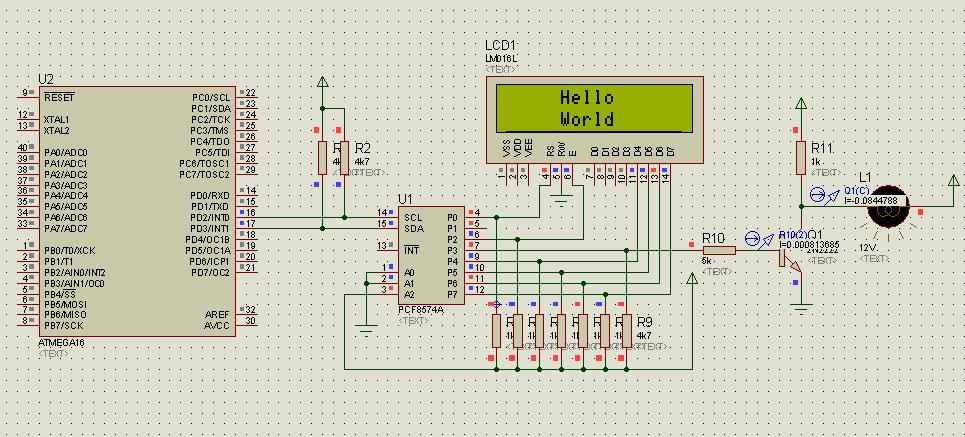This screenshot has width=965, height=437.
Task: Select the current probe on Q1(C)
Action: (823, 196)
